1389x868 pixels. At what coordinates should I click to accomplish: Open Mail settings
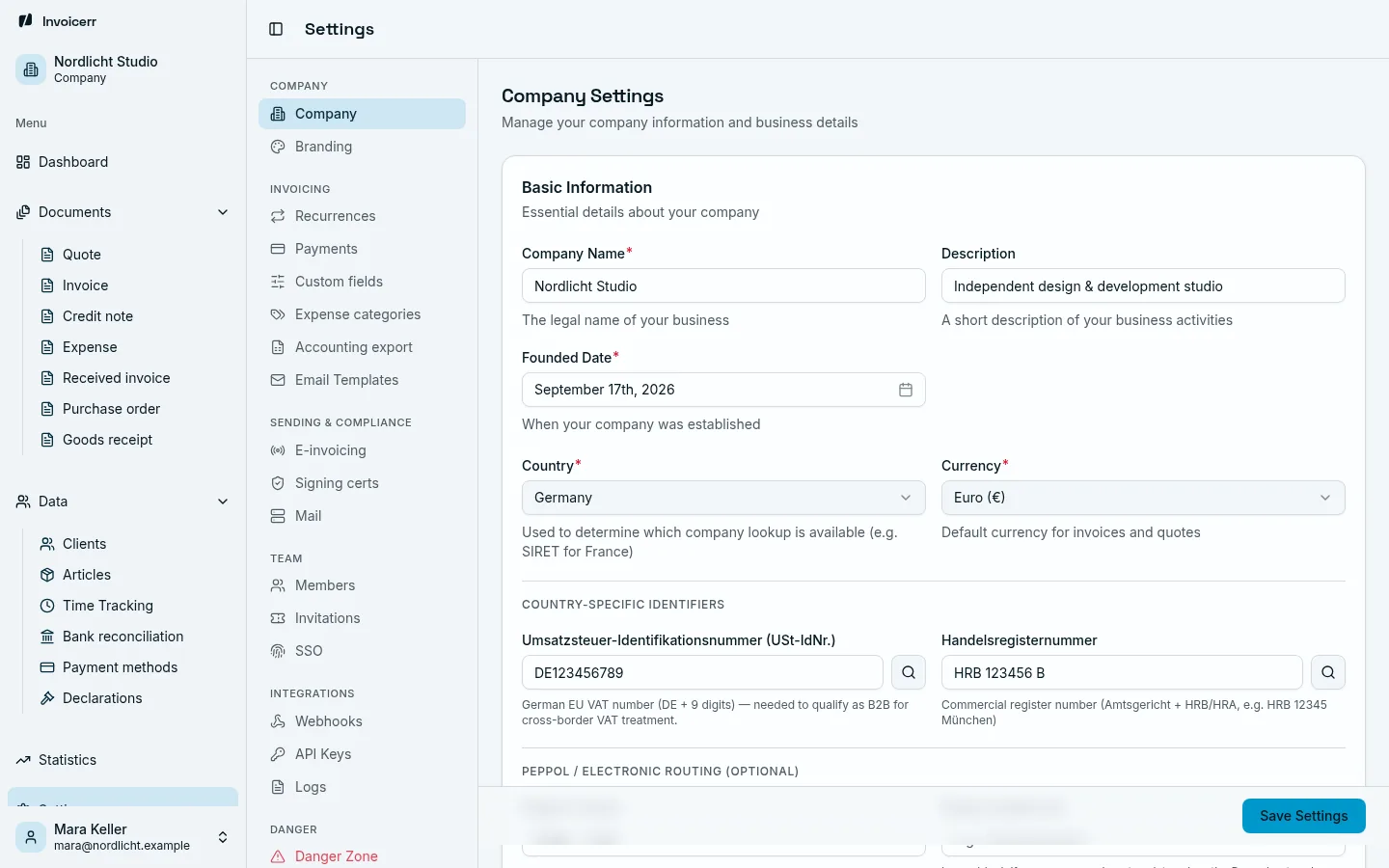(362, 516)
